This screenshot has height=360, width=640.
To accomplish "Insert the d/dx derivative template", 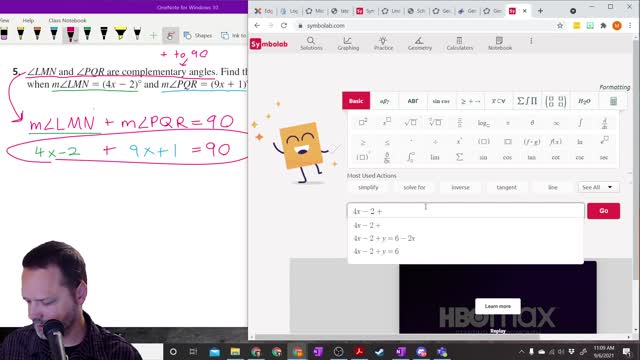I will (604, 122).
